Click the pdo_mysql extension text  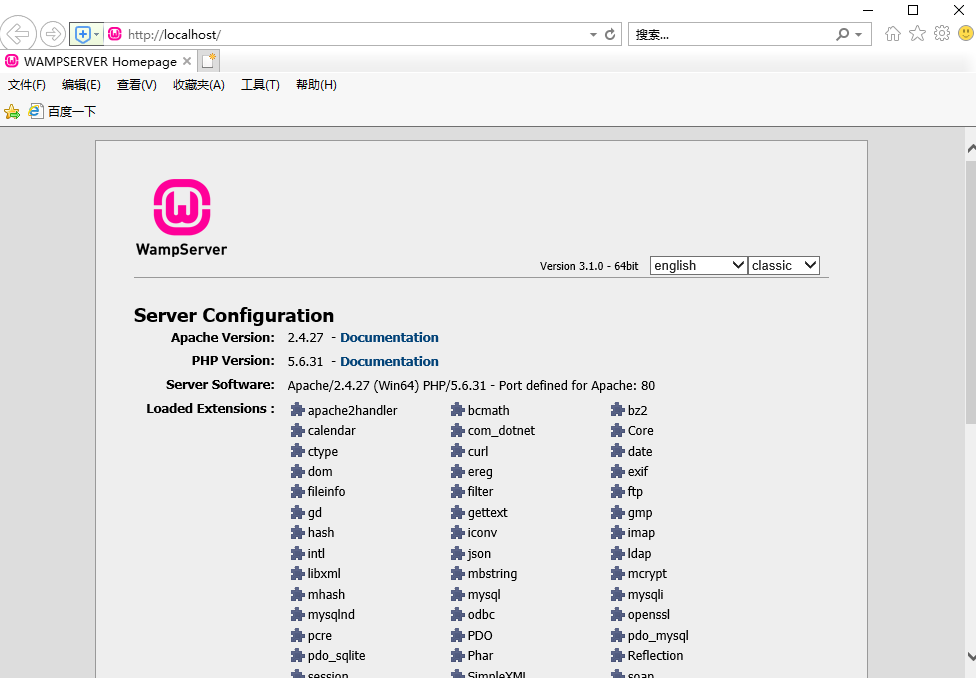658,635
